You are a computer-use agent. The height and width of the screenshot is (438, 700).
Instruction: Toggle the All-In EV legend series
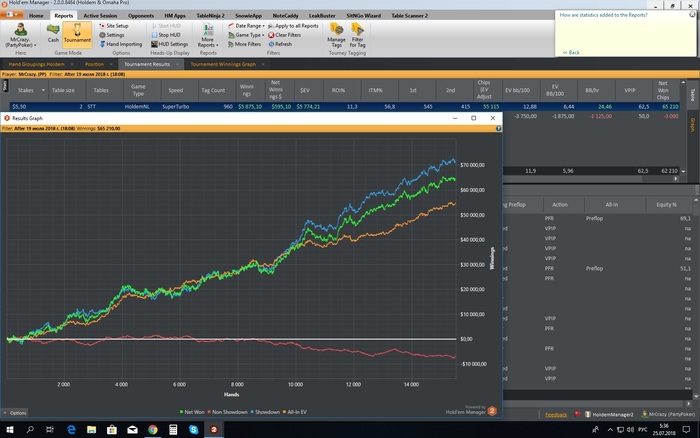pos(295,412)
